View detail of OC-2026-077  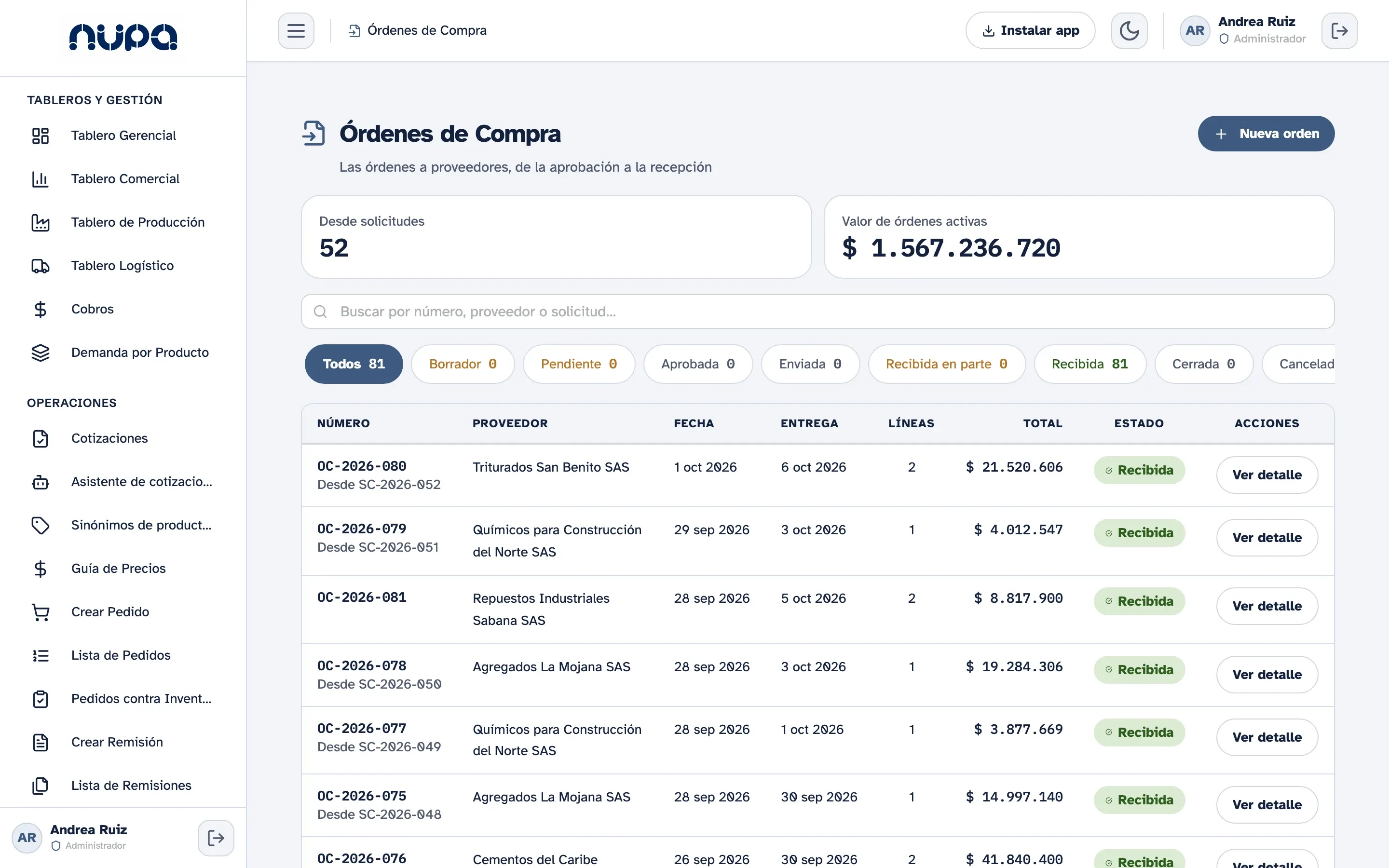[x=1267, y=737]
